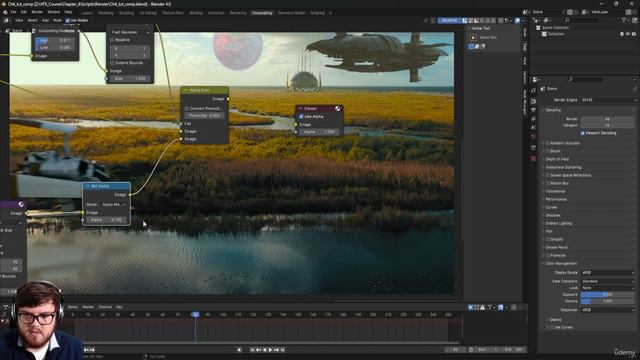Image resolution: width=640 pixels, height=360 pixels.
Task: Collapse the Active Tool panel
Action: pos(469,29)
